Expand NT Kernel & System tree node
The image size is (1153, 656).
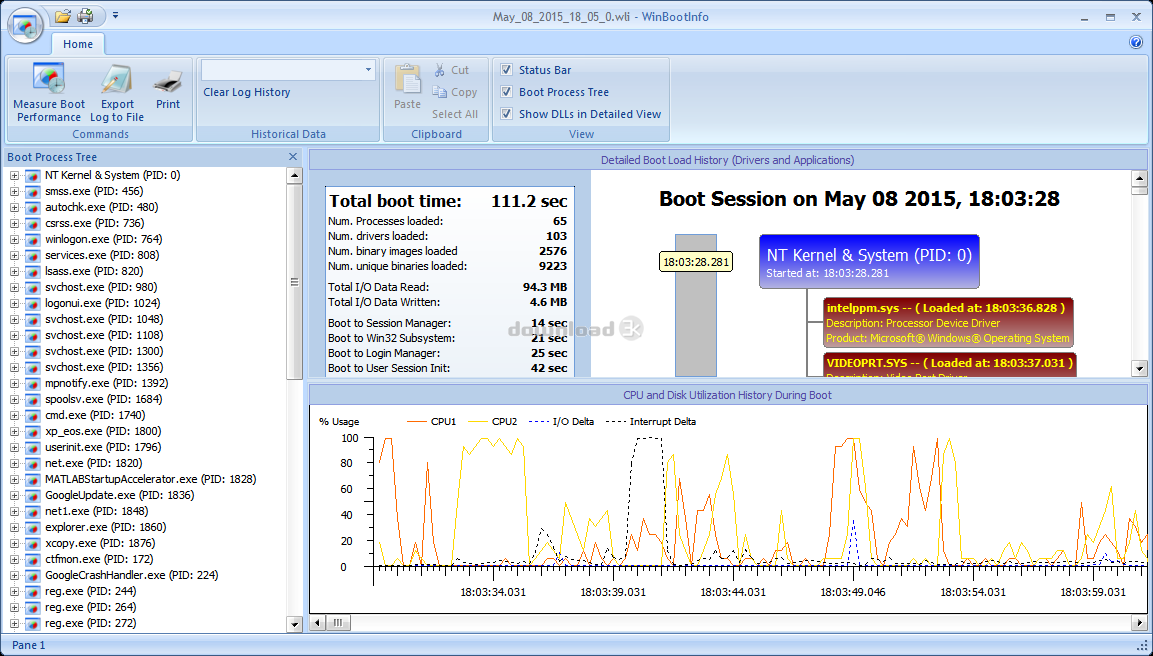(x=14, y=176)
